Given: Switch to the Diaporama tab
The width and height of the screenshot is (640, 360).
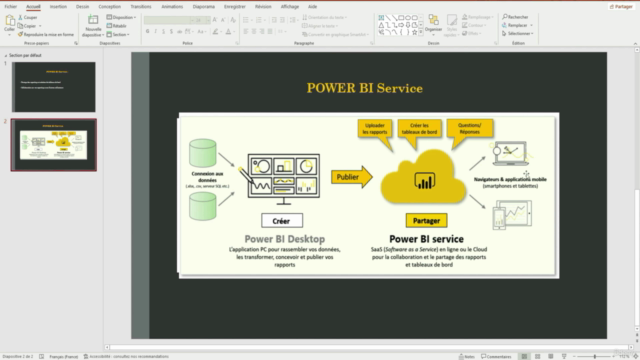Looking at the screenshot, I should [x=204, y=7].
